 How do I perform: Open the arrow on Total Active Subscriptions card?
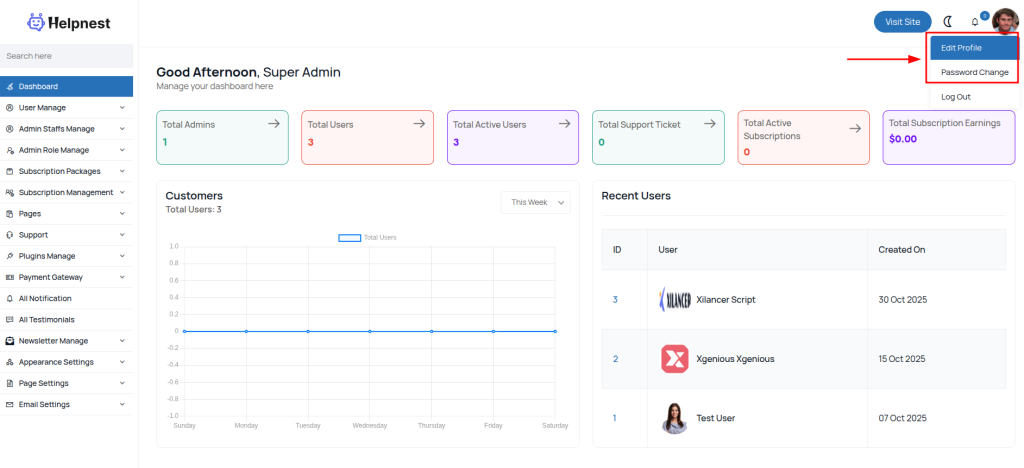(x=855, y=128)
